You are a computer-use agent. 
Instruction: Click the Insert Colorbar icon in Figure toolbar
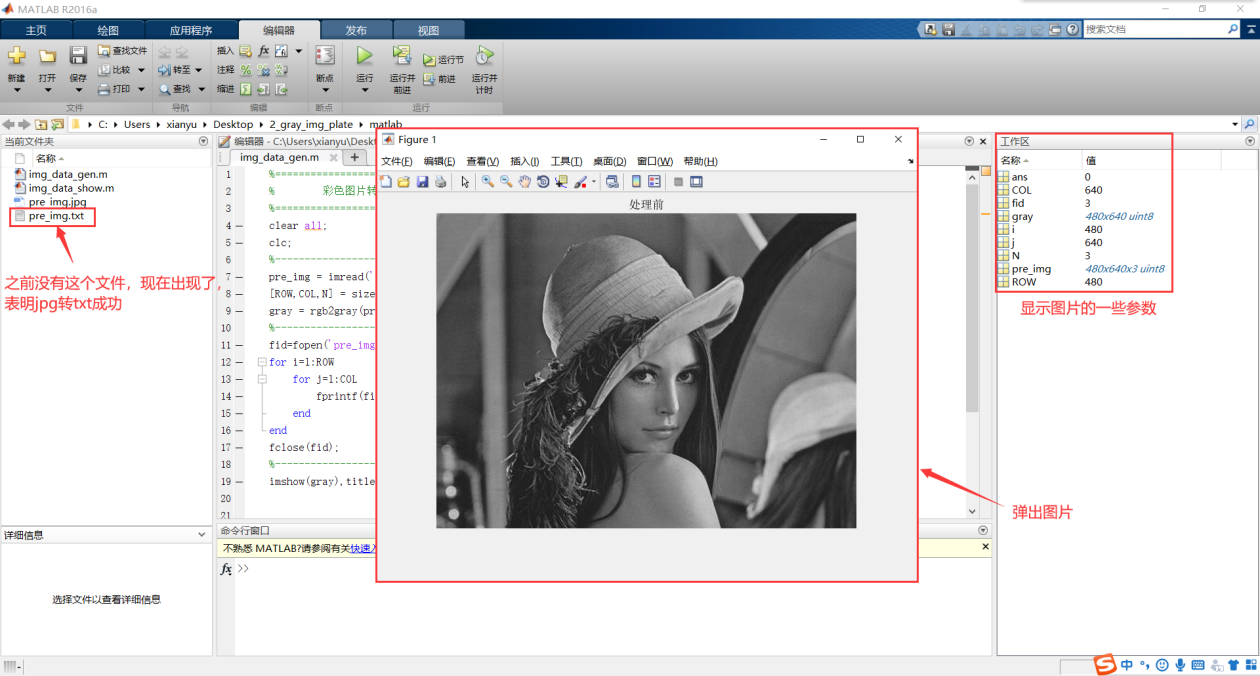click(x=635, y=182)
